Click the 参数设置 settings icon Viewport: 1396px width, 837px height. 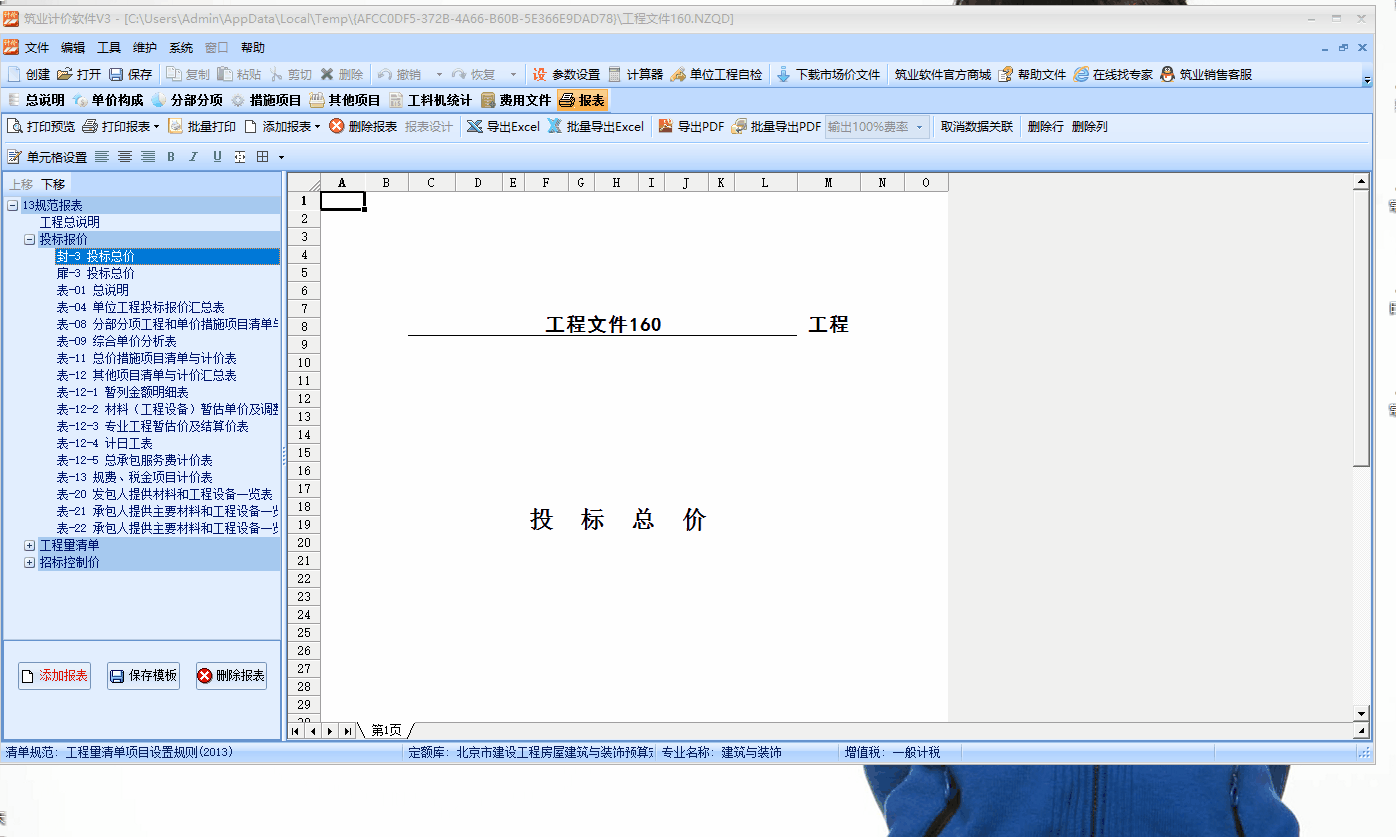pyautogui.click(x=540, y=75)
